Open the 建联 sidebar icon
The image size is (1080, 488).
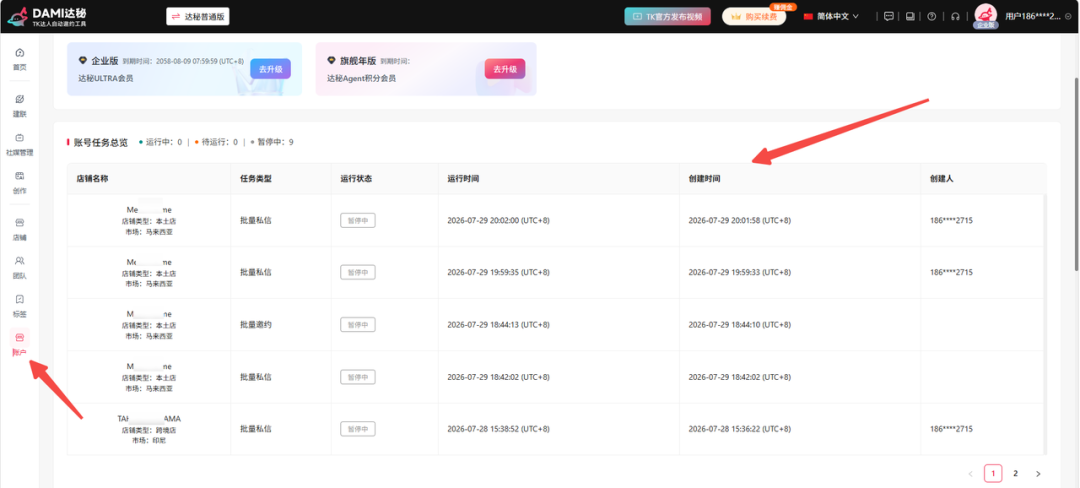19,105
